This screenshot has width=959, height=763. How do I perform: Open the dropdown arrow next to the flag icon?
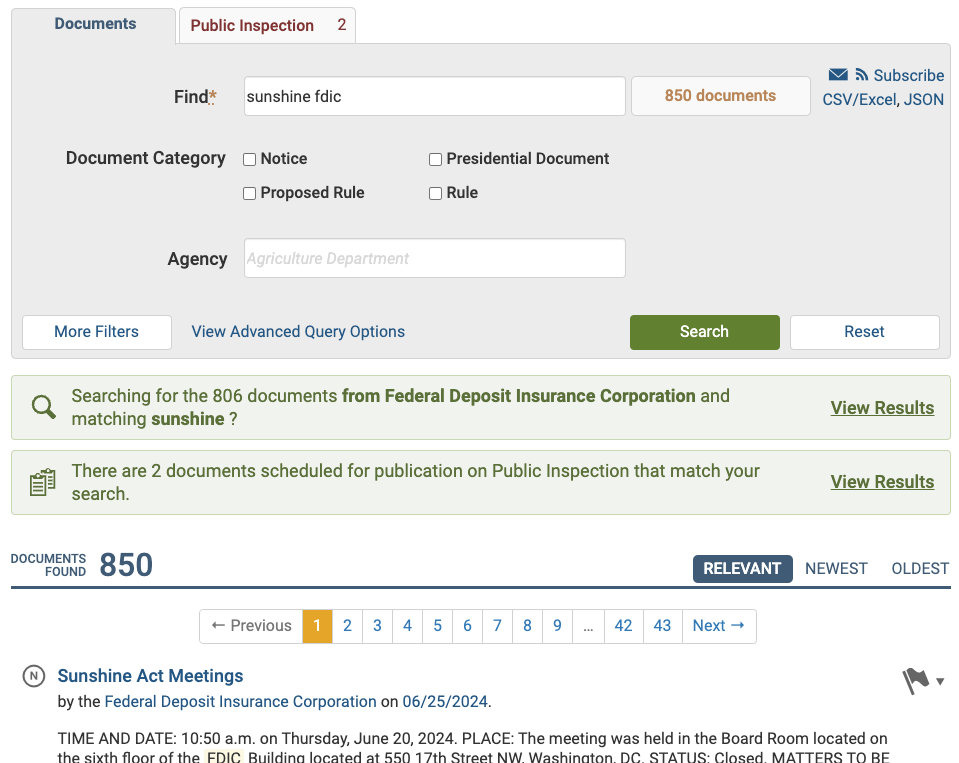[940, 681]
